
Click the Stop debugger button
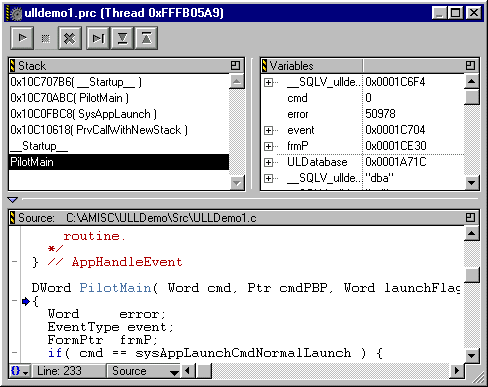point(46,39)
